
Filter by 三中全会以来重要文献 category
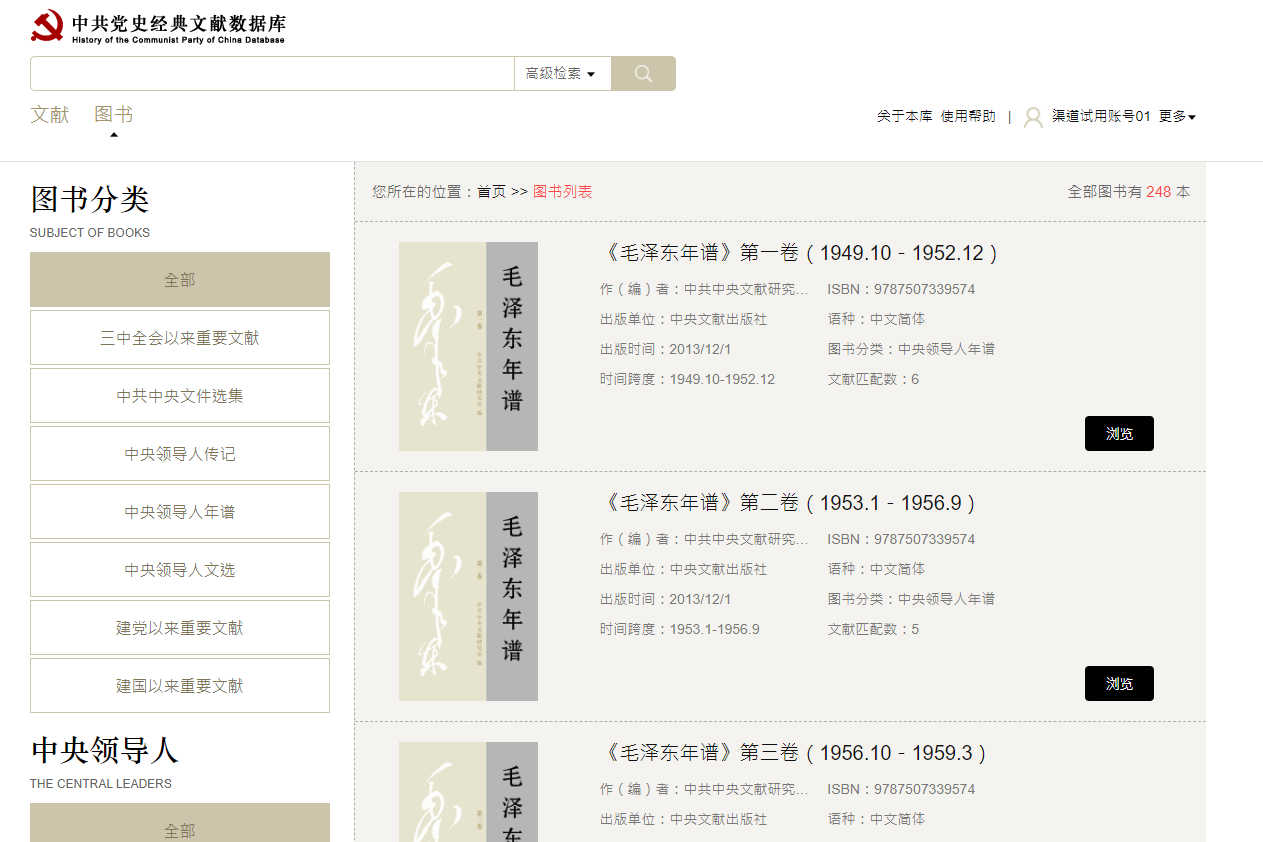180,338
